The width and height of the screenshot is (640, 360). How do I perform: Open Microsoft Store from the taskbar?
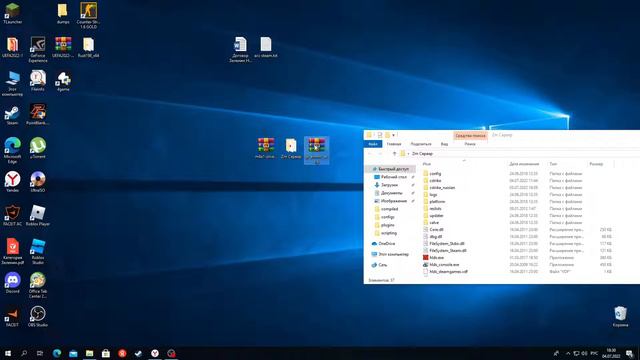[x=106, y=353]
